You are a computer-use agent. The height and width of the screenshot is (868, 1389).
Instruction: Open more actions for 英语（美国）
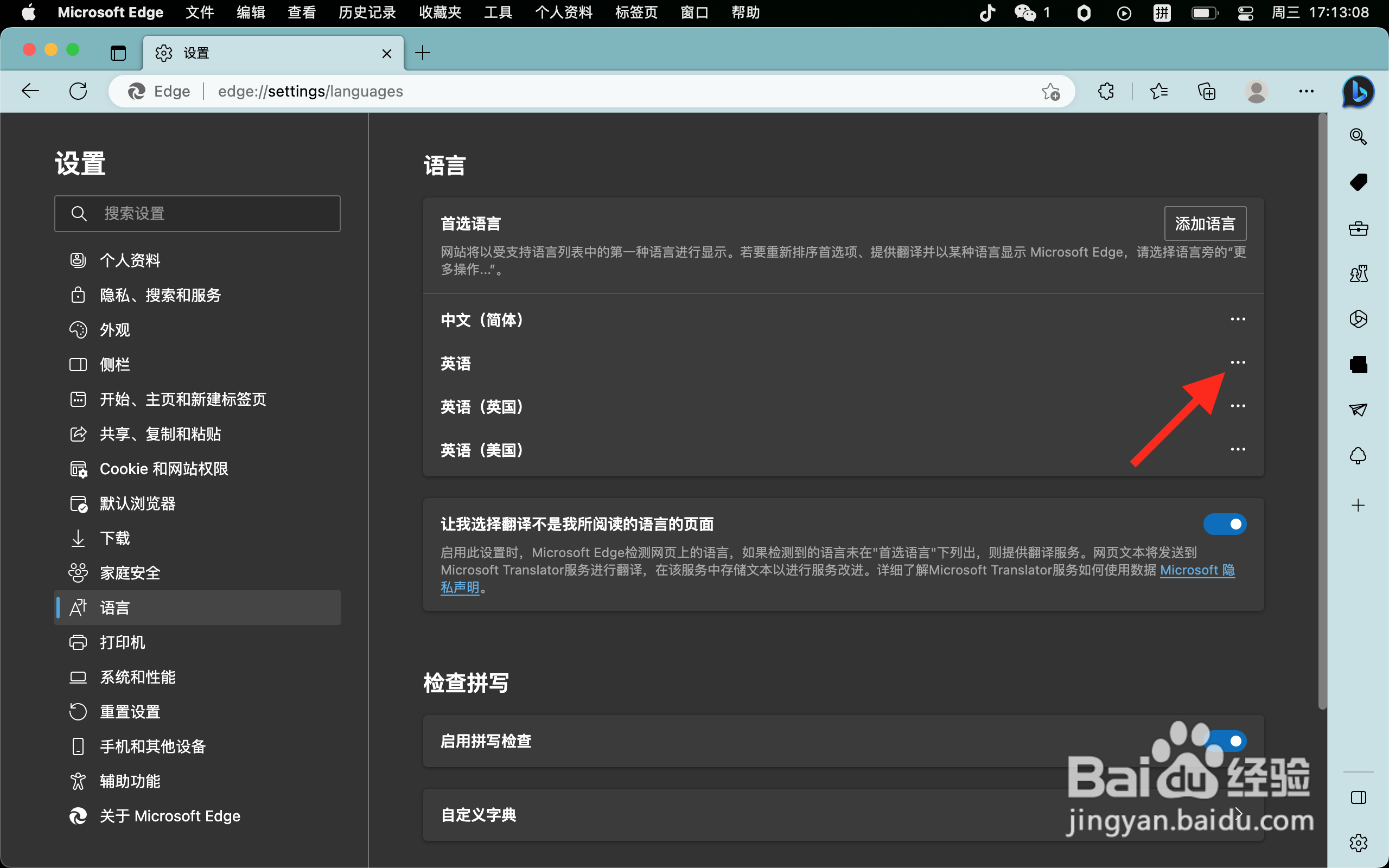(x=1238, y=450)
